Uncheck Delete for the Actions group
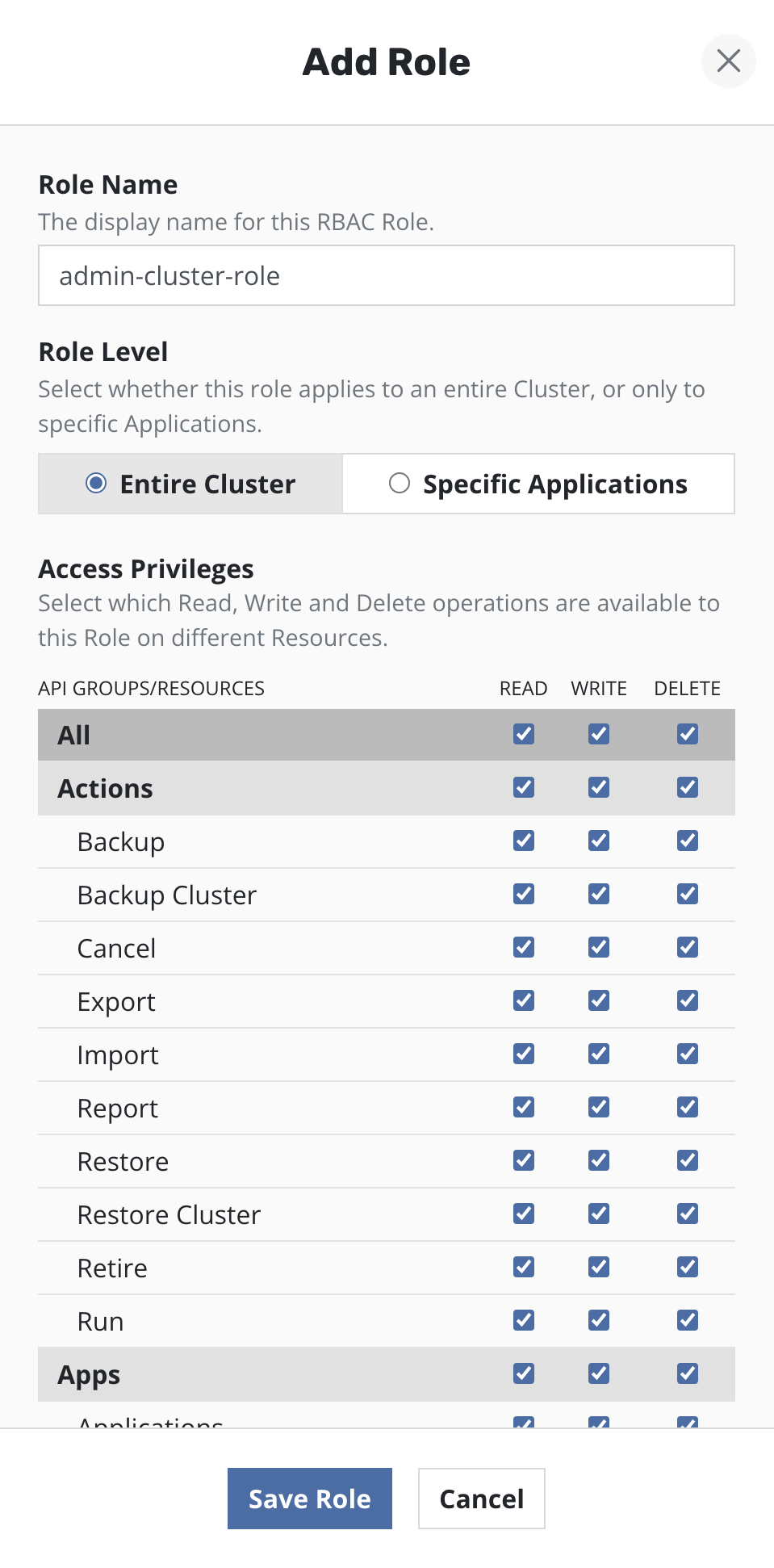The height and width of the screenshot is (1568, 774). tap(688, 787)
